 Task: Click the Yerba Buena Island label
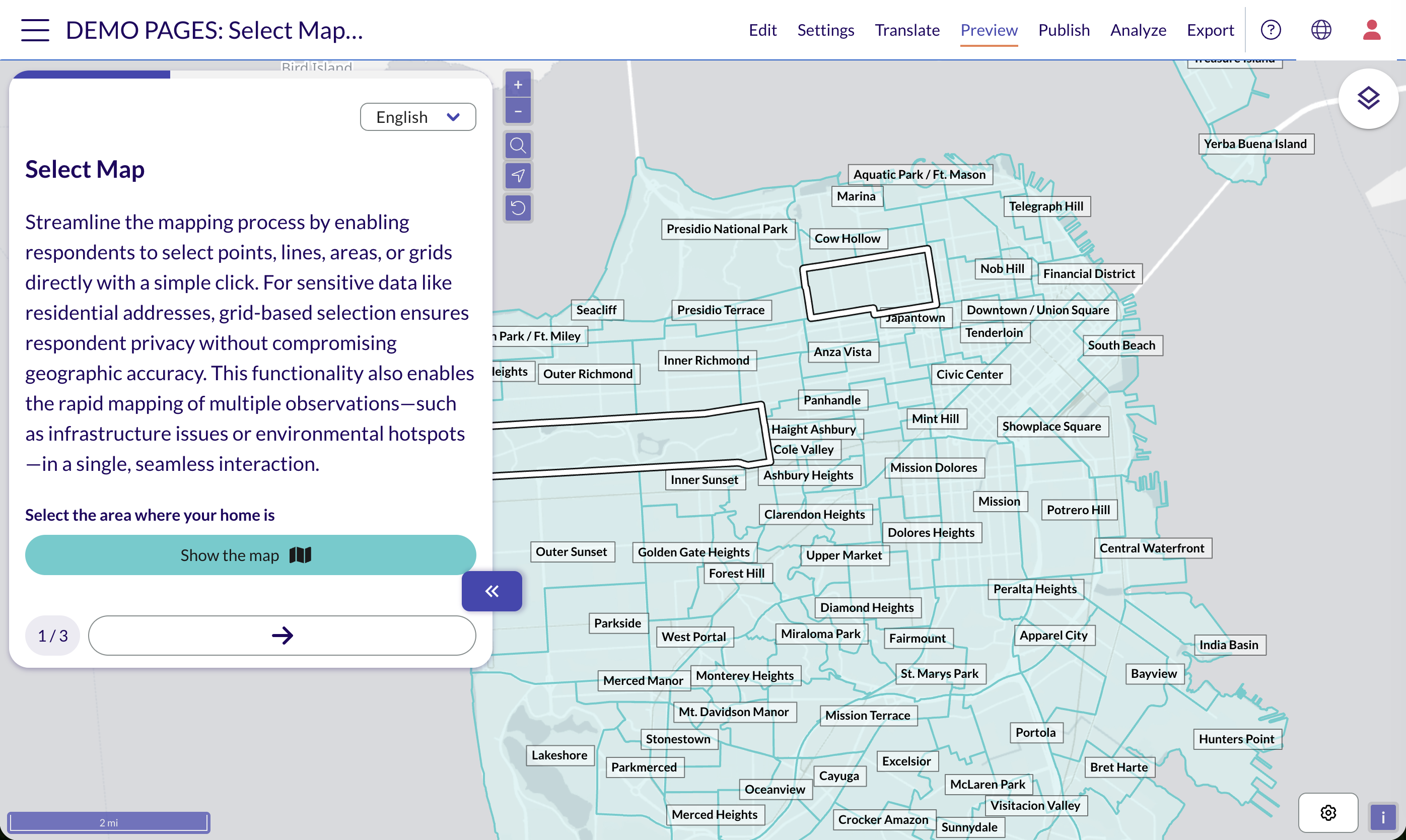point(1255,144)
